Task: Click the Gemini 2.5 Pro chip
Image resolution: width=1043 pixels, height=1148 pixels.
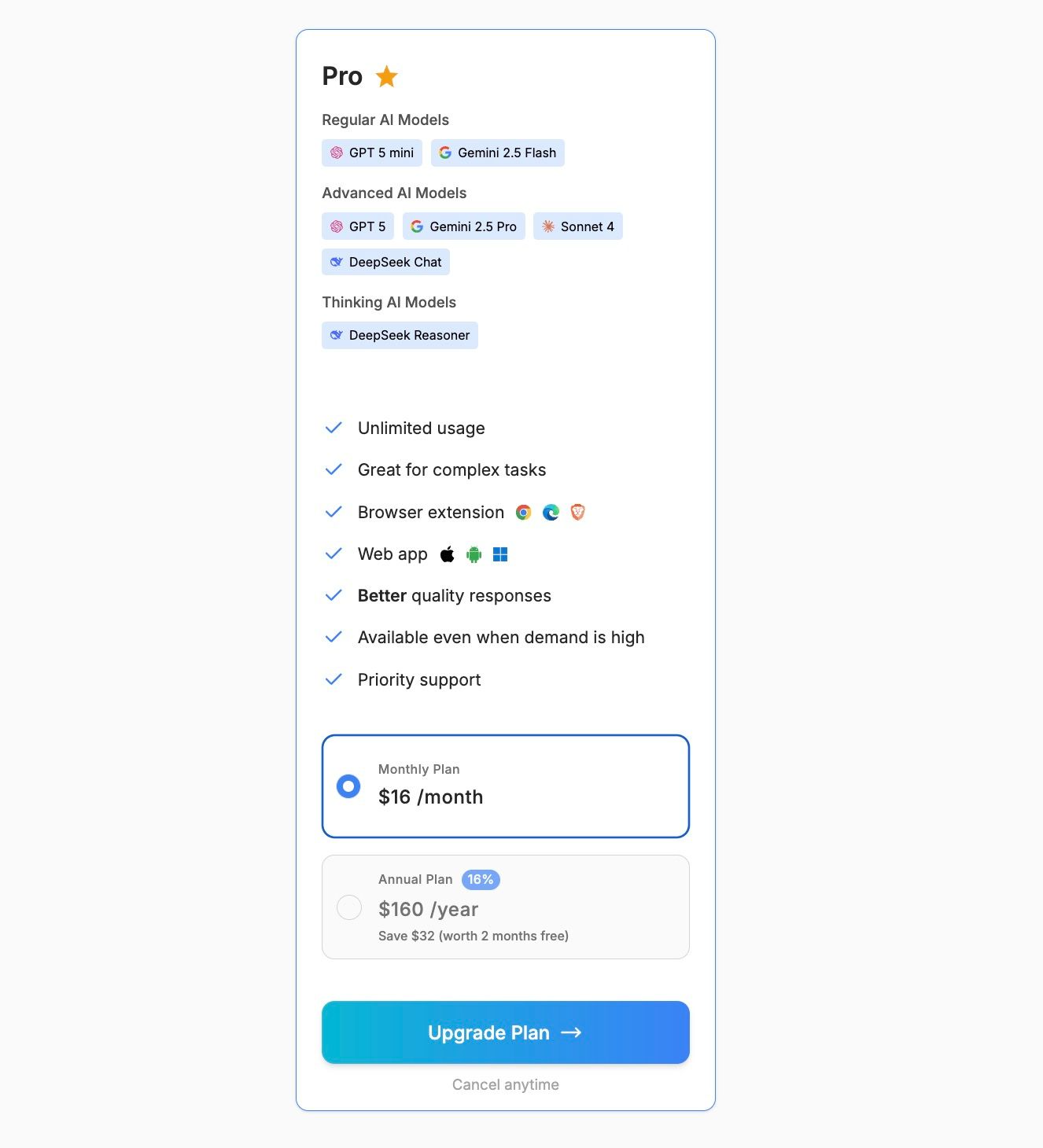Action: click(x=463, y=226)
